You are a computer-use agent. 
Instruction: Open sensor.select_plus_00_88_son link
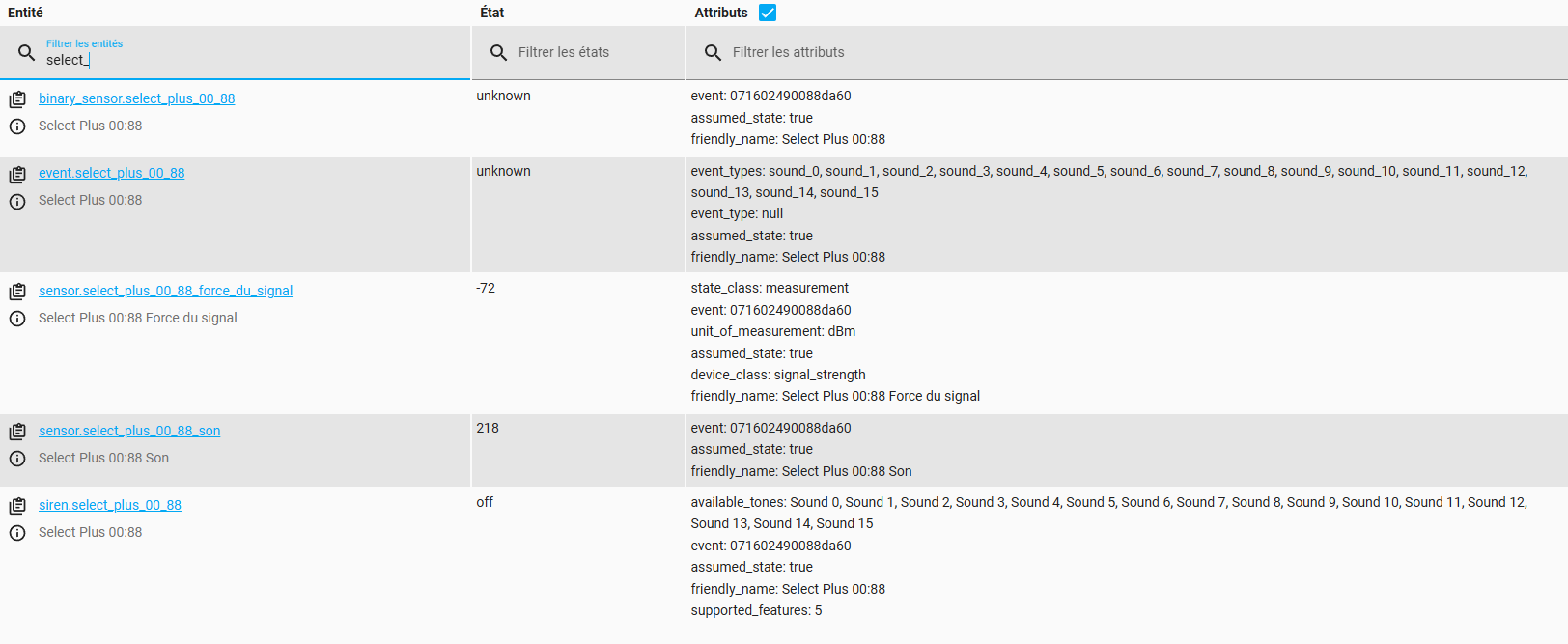129,431
